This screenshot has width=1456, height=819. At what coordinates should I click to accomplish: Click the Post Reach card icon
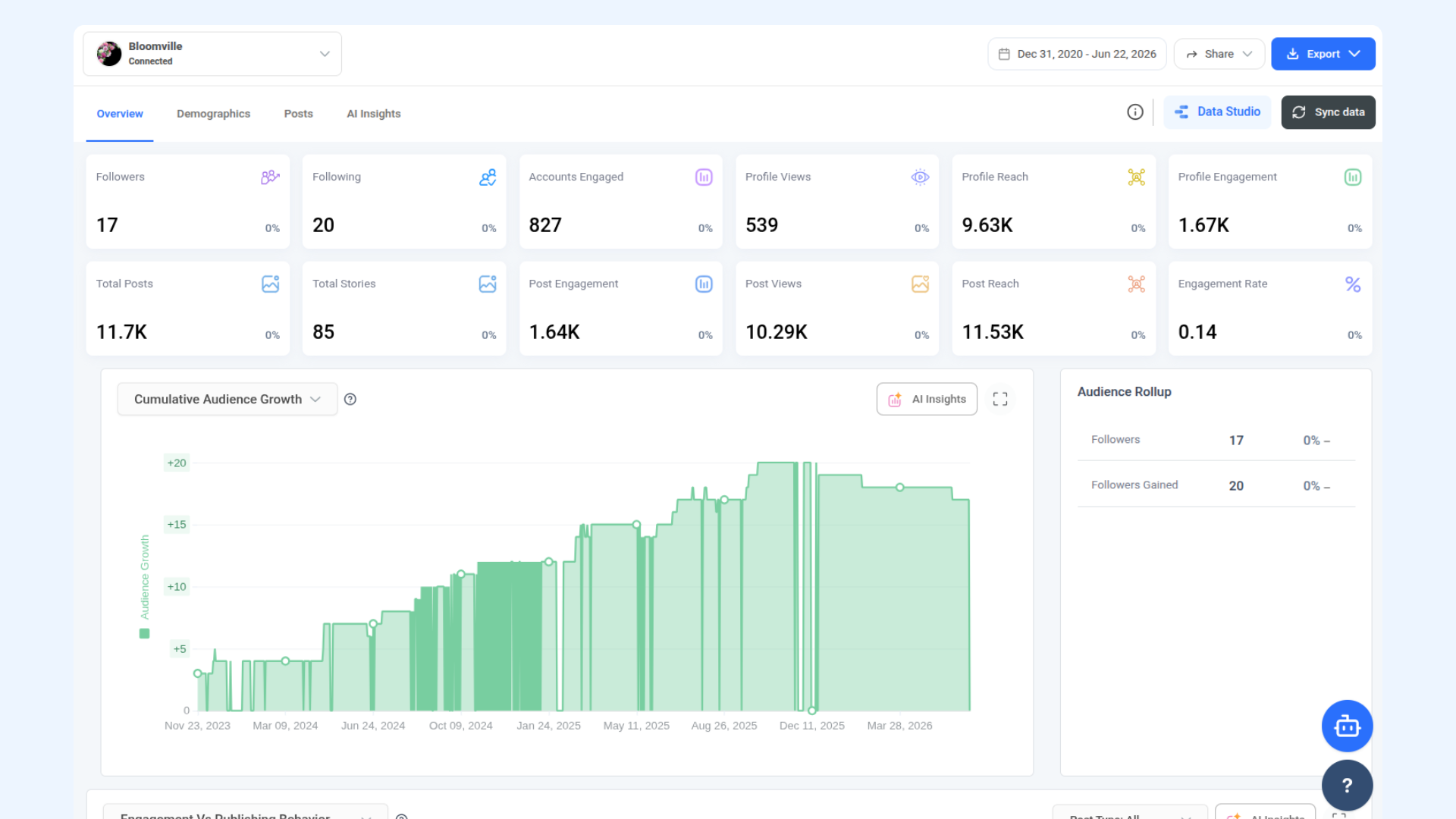(1136, 284)
